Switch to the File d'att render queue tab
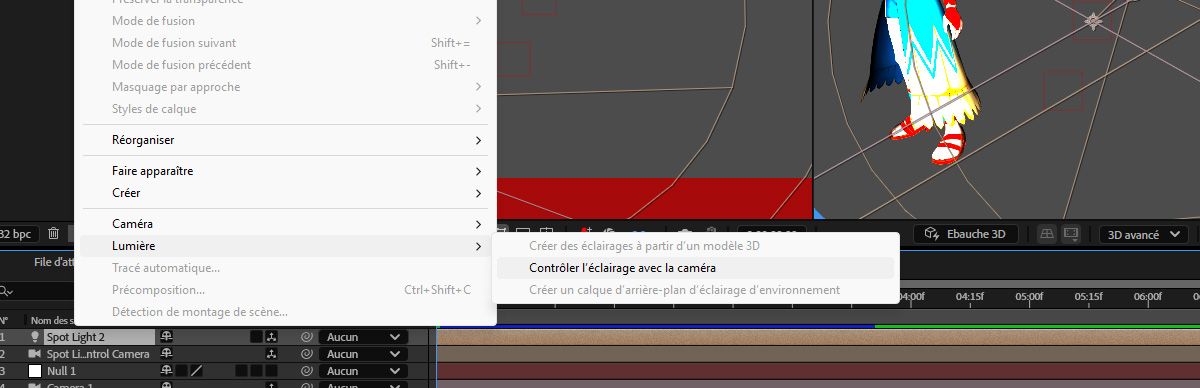 (x=54, y=262)
